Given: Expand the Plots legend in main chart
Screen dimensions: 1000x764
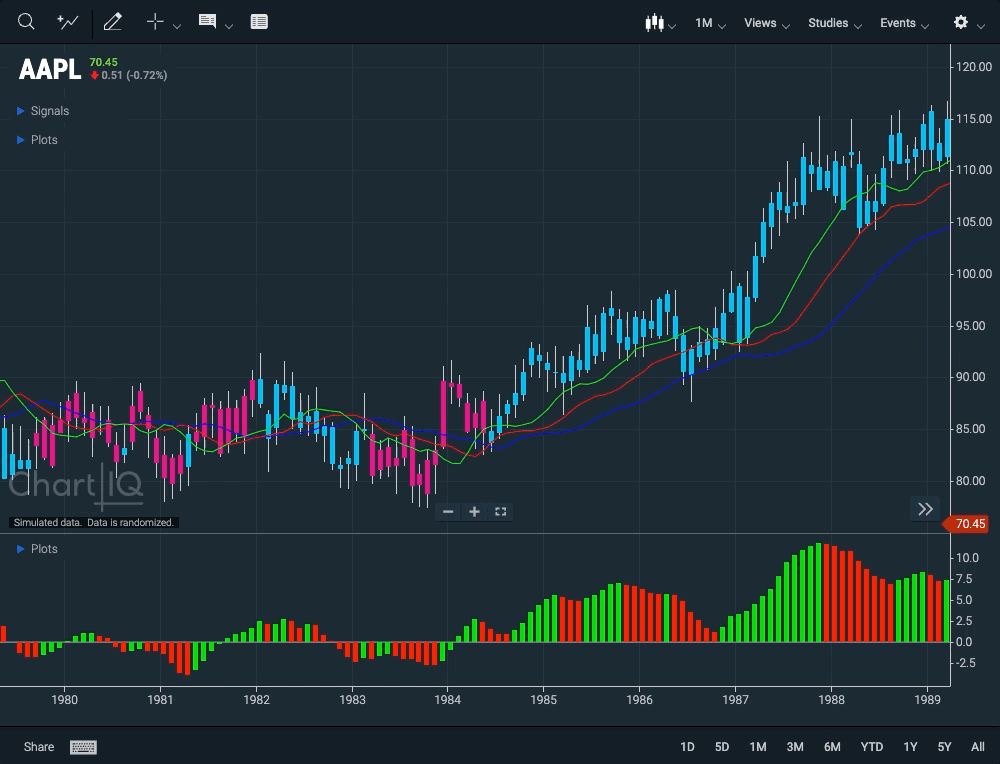Looking at the screenshot, I should point(37,140).
